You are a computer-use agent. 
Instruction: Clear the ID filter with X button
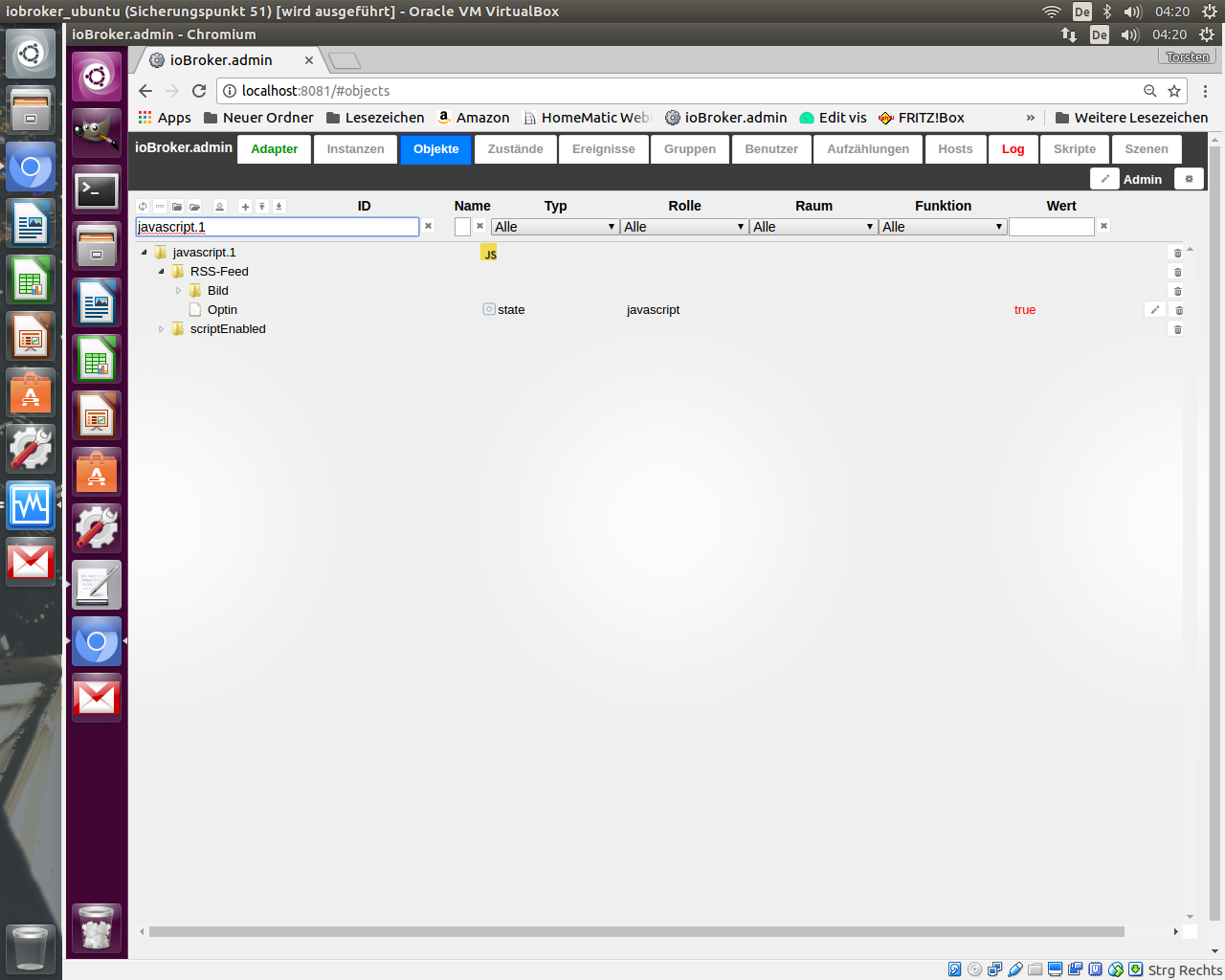point(429,226)
